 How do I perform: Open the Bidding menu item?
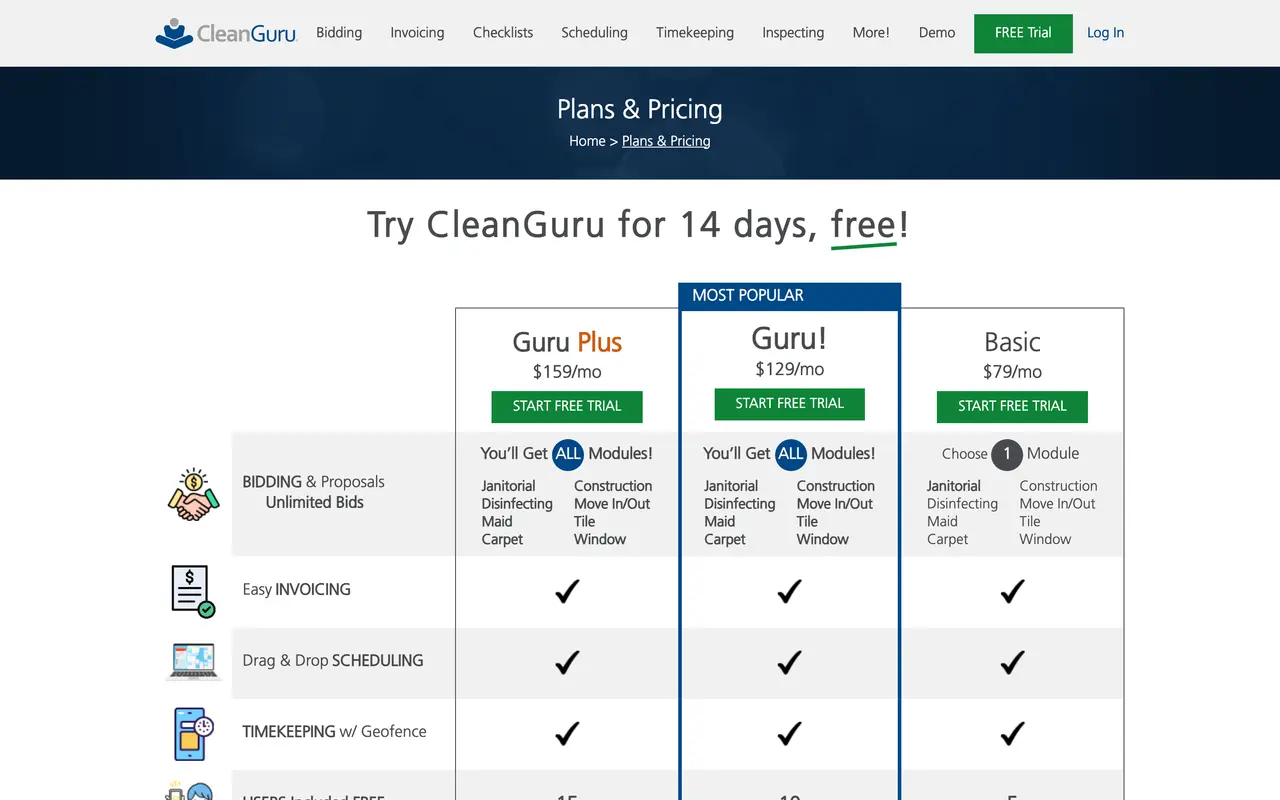coord(339,33)
